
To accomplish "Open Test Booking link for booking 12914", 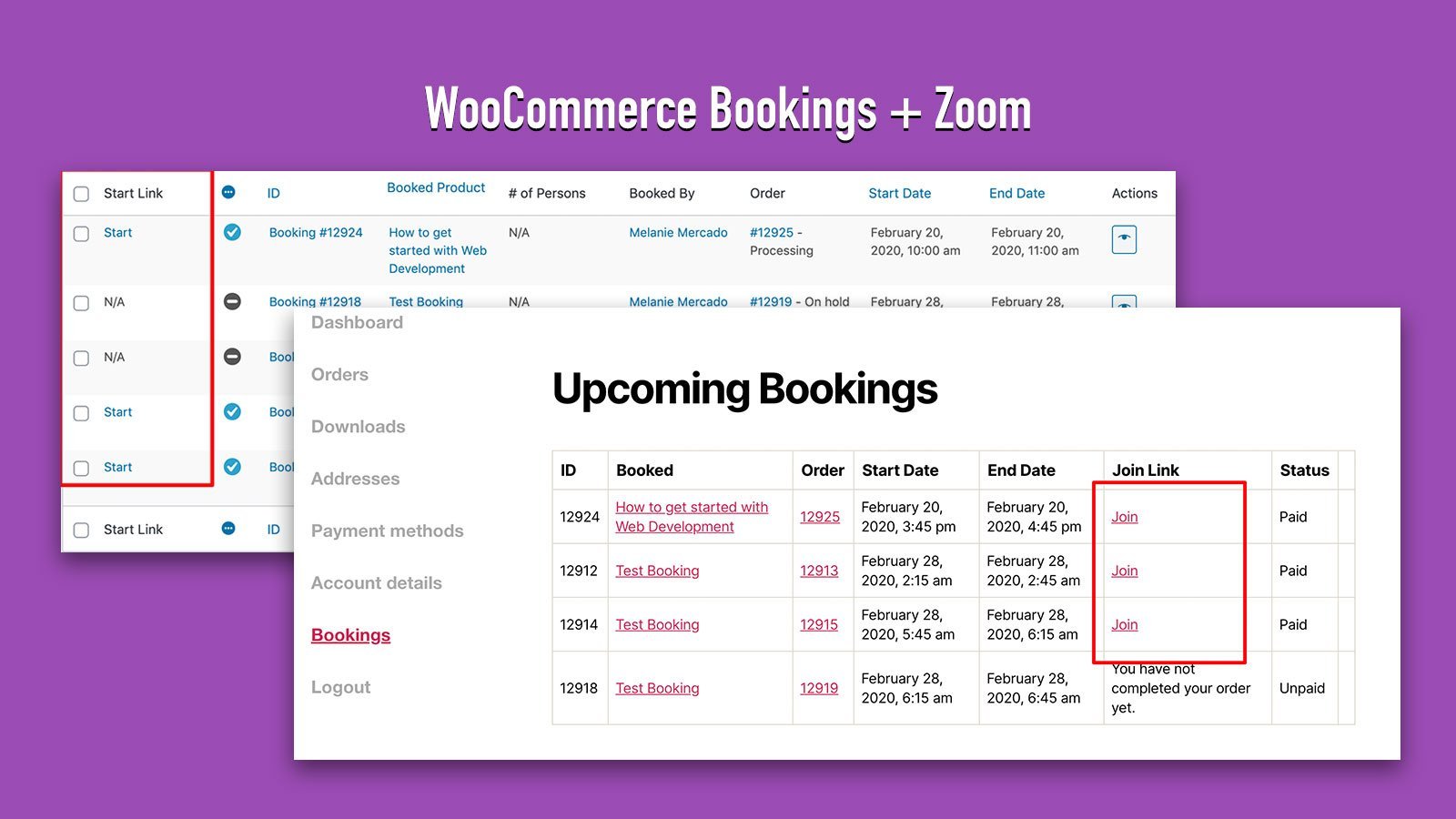I will pyautogui.click(x=657, y=624).
